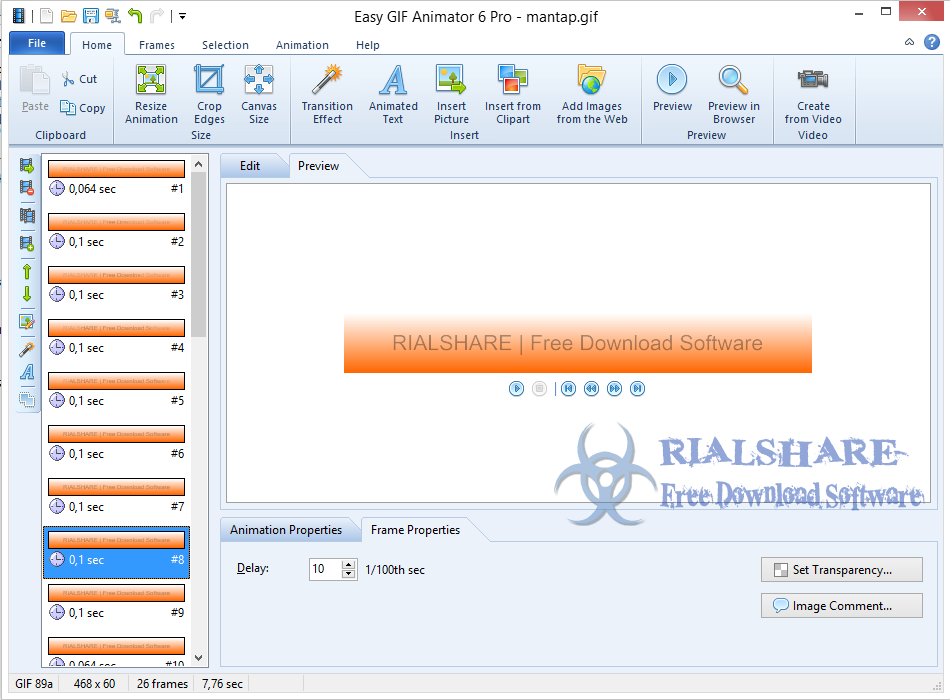Jump to first frame in preview
Image resolution: width=950 pixels, height=700 pixels.
[568, 388]
